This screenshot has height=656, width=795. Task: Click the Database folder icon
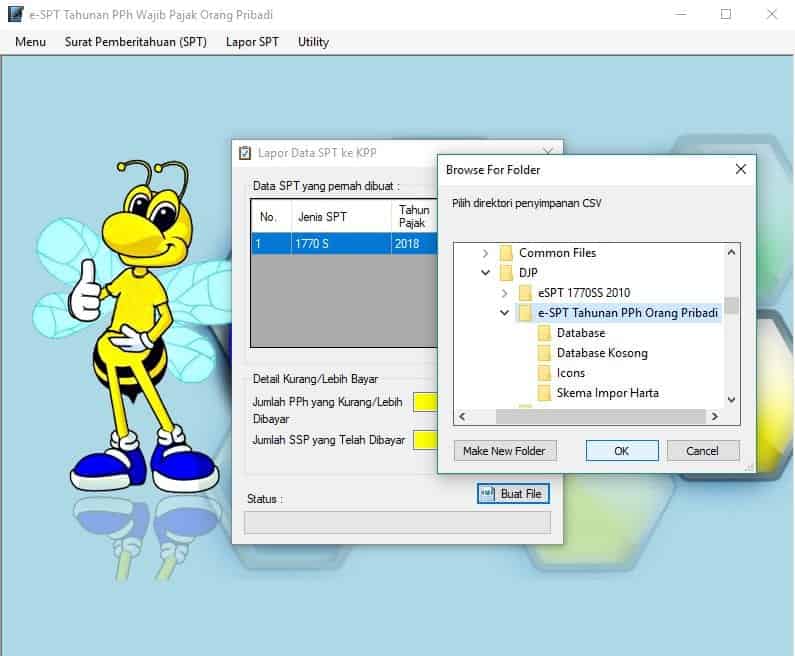[x=544, y=333]
